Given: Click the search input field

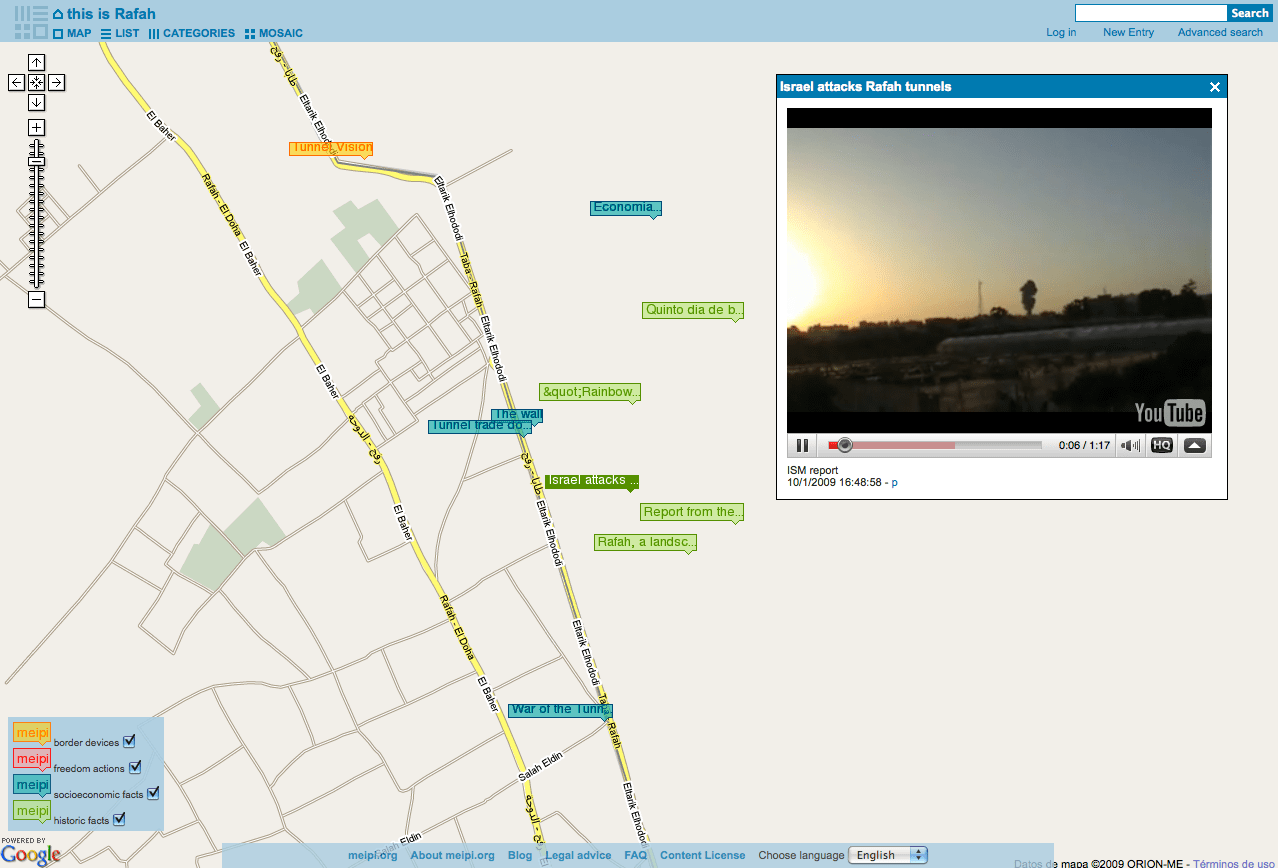Looking at the screenshot, I should click(x=1151, y=13).
